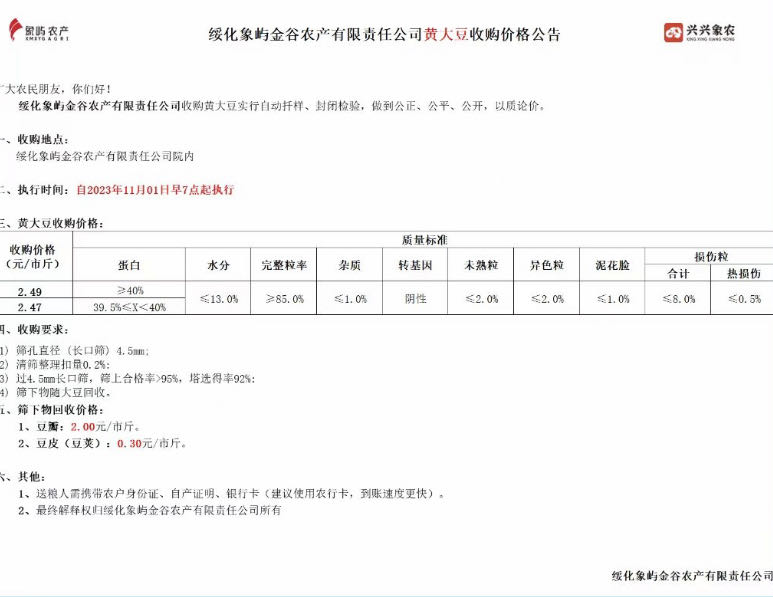Click the damaged total value ≤8.0%
Image resolution: width=773 pixels, height=597 pixels.
tap(678, 299)
